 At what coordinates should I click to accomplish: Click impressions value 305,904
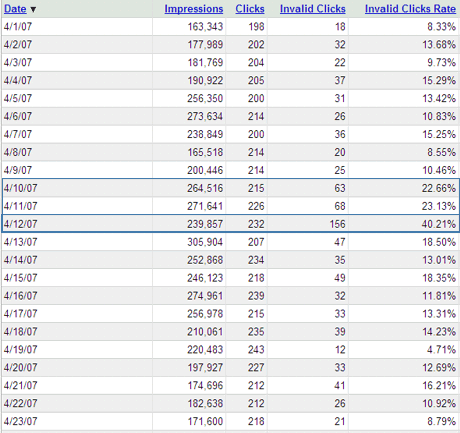(205, 242)
